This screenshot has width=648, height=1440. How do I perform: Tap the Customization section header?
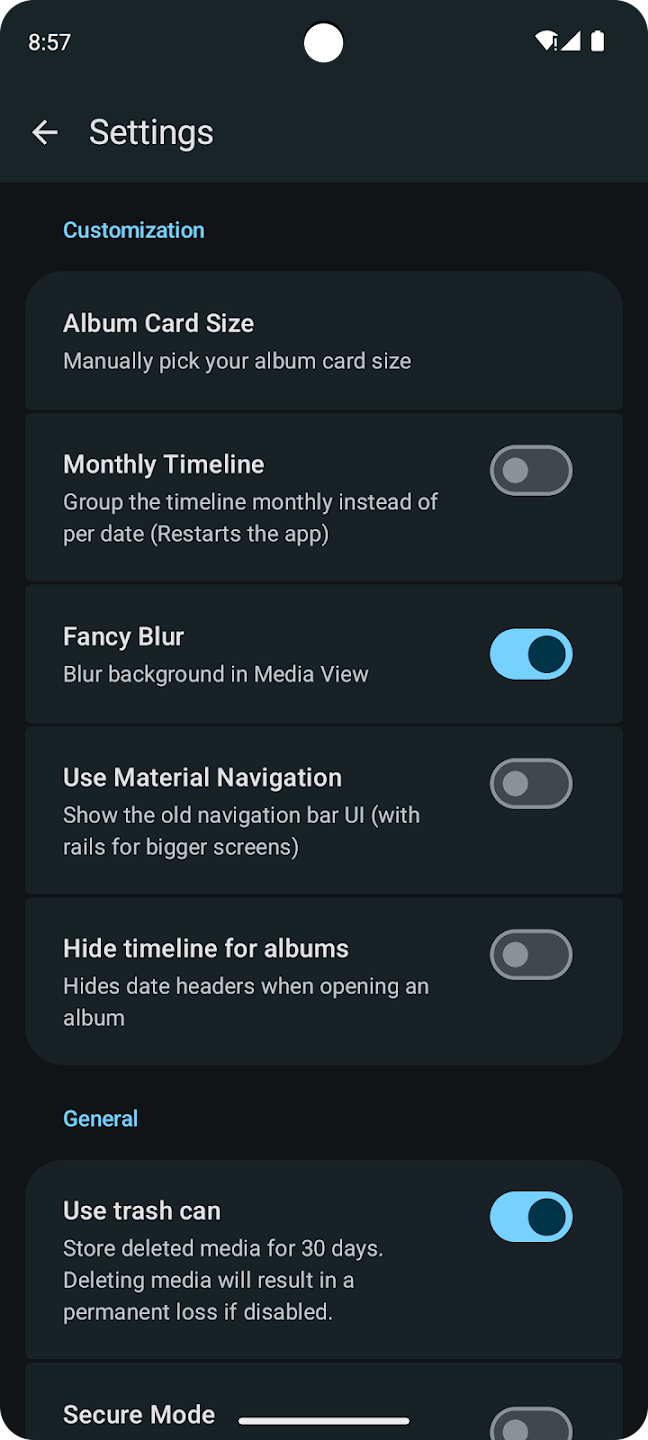point(134,230)
